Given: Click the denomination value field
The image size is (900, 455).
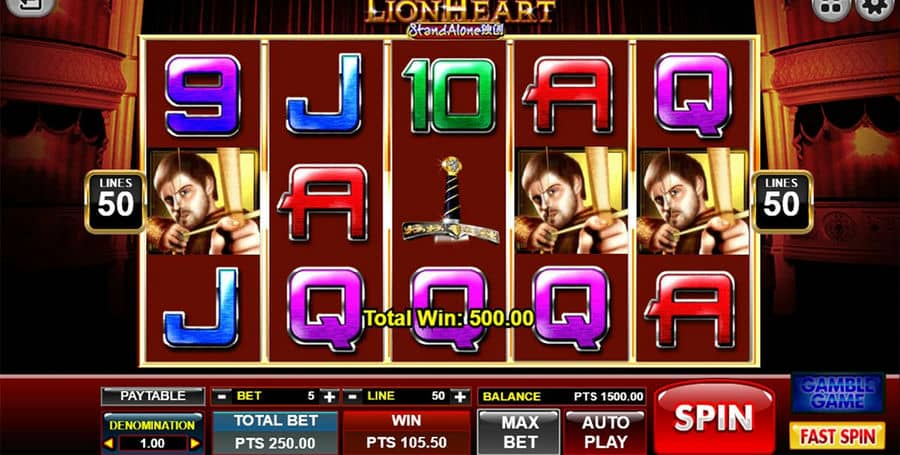Looking at the screenshot, I should [152, 444].
